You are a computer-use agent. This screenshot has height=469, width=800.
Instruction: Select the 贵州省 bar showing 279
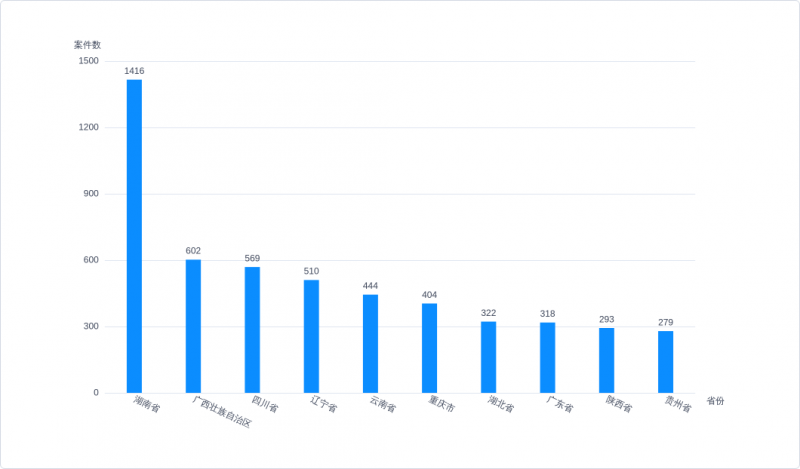point(665,362)
